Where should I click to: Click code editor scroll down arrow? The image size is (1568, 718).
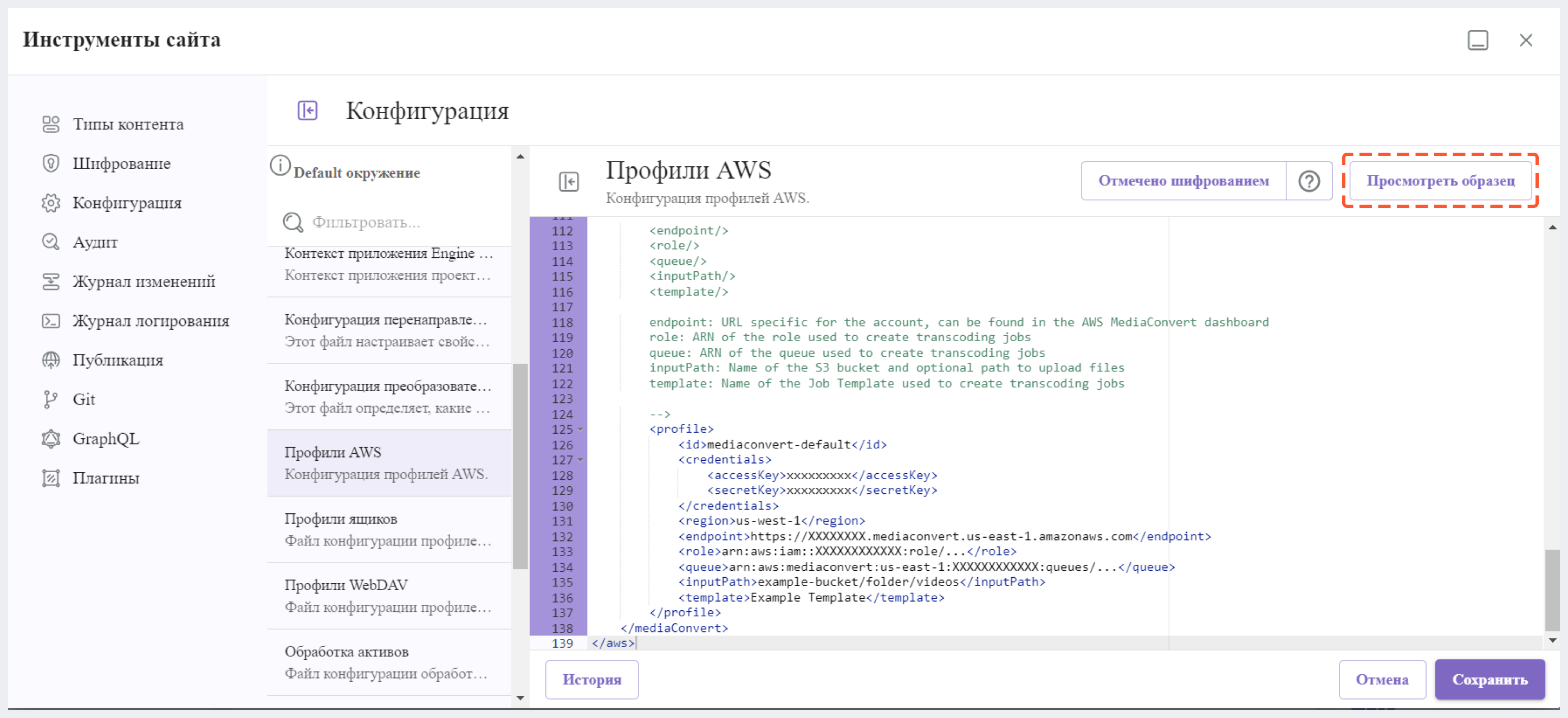1553,640
